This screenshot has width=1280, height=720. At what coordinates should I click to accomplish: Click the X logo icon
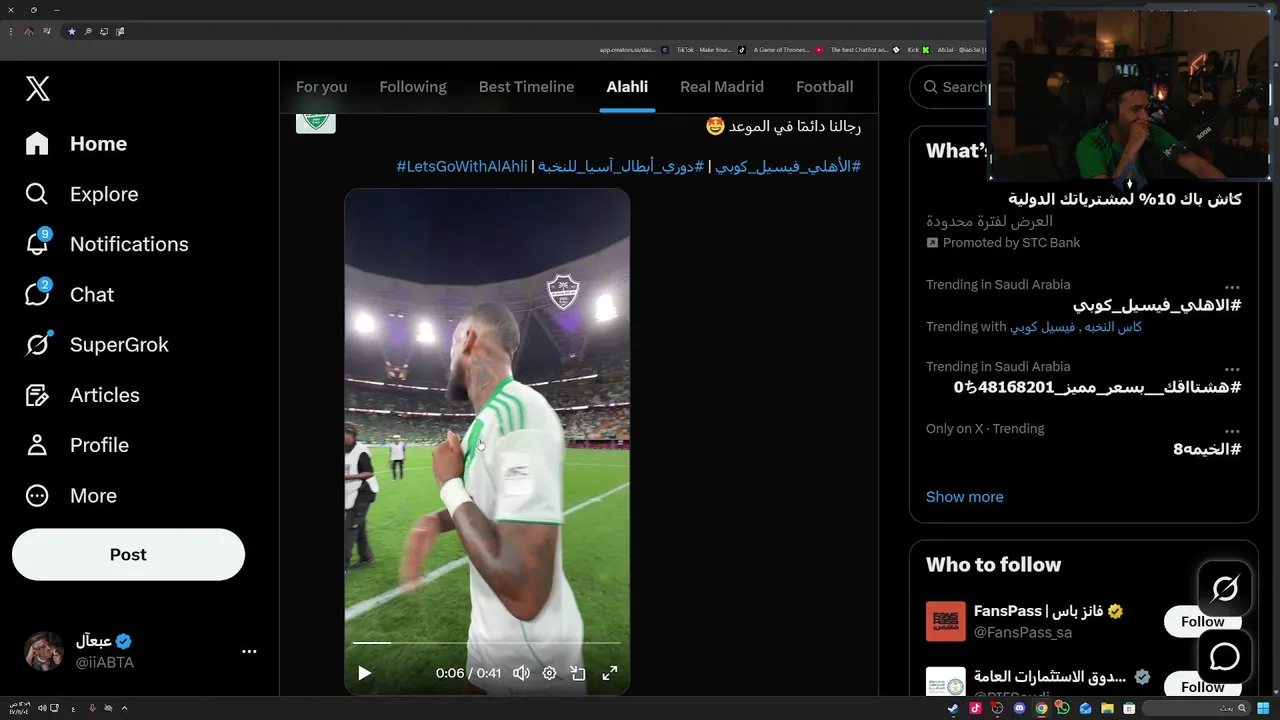tap(37, 89)
